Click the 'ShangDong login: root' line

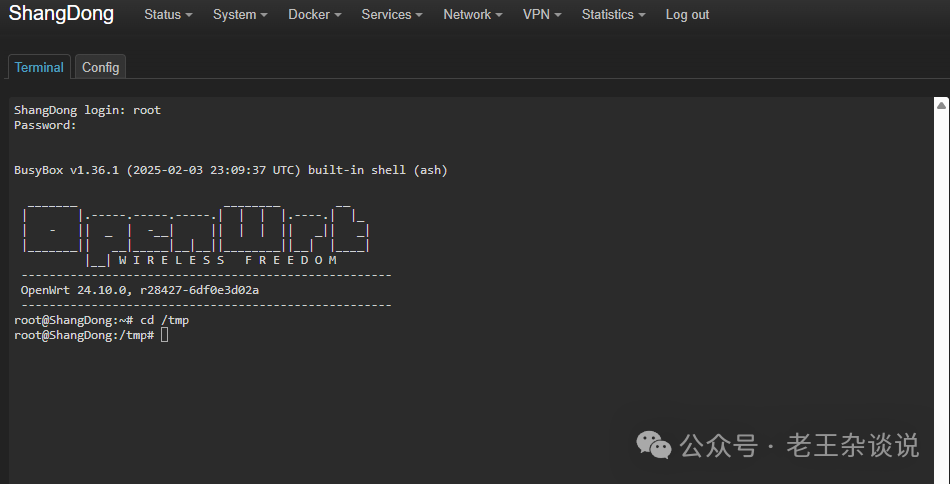coord(87,110)
